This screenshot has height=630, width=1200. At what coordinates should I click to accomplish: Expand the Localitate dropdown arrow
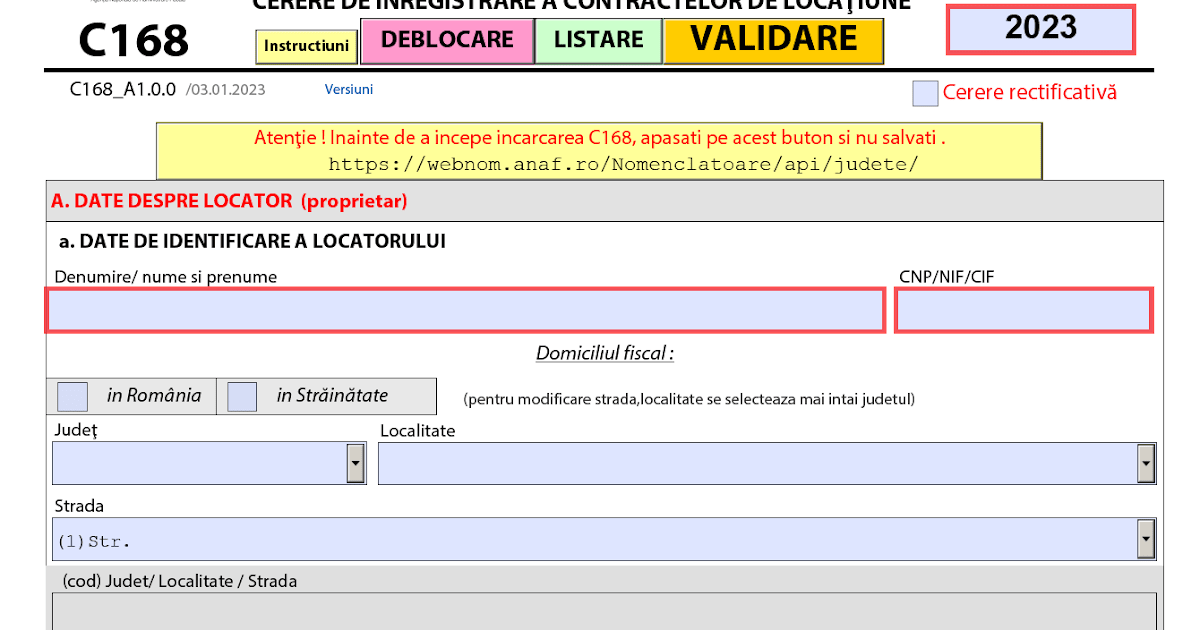click(1146, 463)
